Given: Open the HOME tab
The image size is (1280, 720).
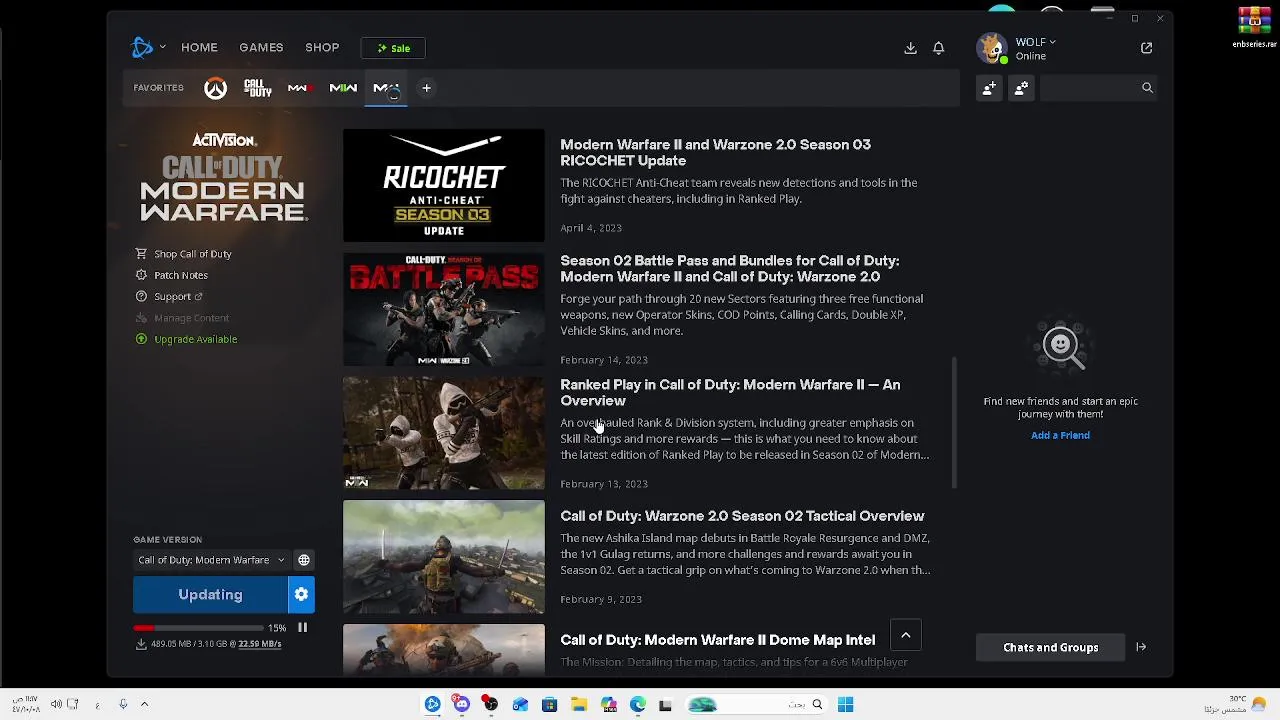Looking at the screenshot, I should coord(199,47).
